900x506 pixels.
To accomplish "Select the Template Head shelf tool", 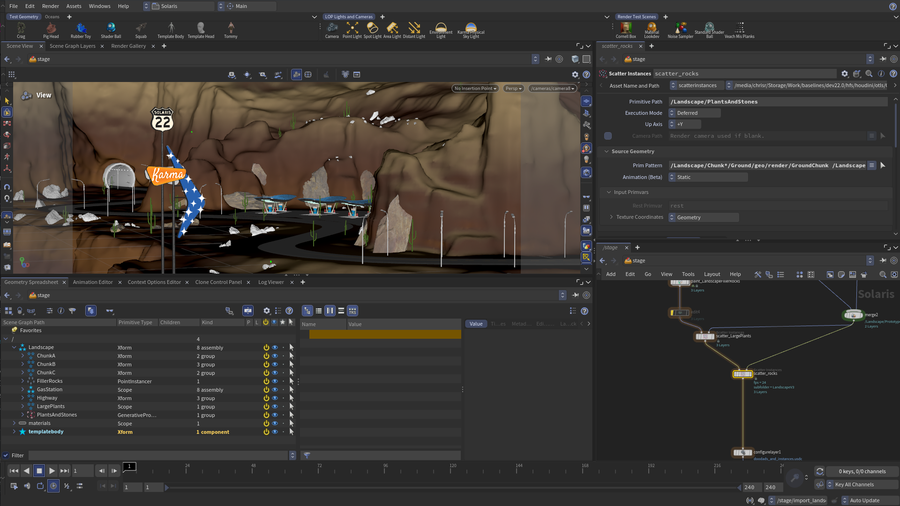I will [201, 30].
